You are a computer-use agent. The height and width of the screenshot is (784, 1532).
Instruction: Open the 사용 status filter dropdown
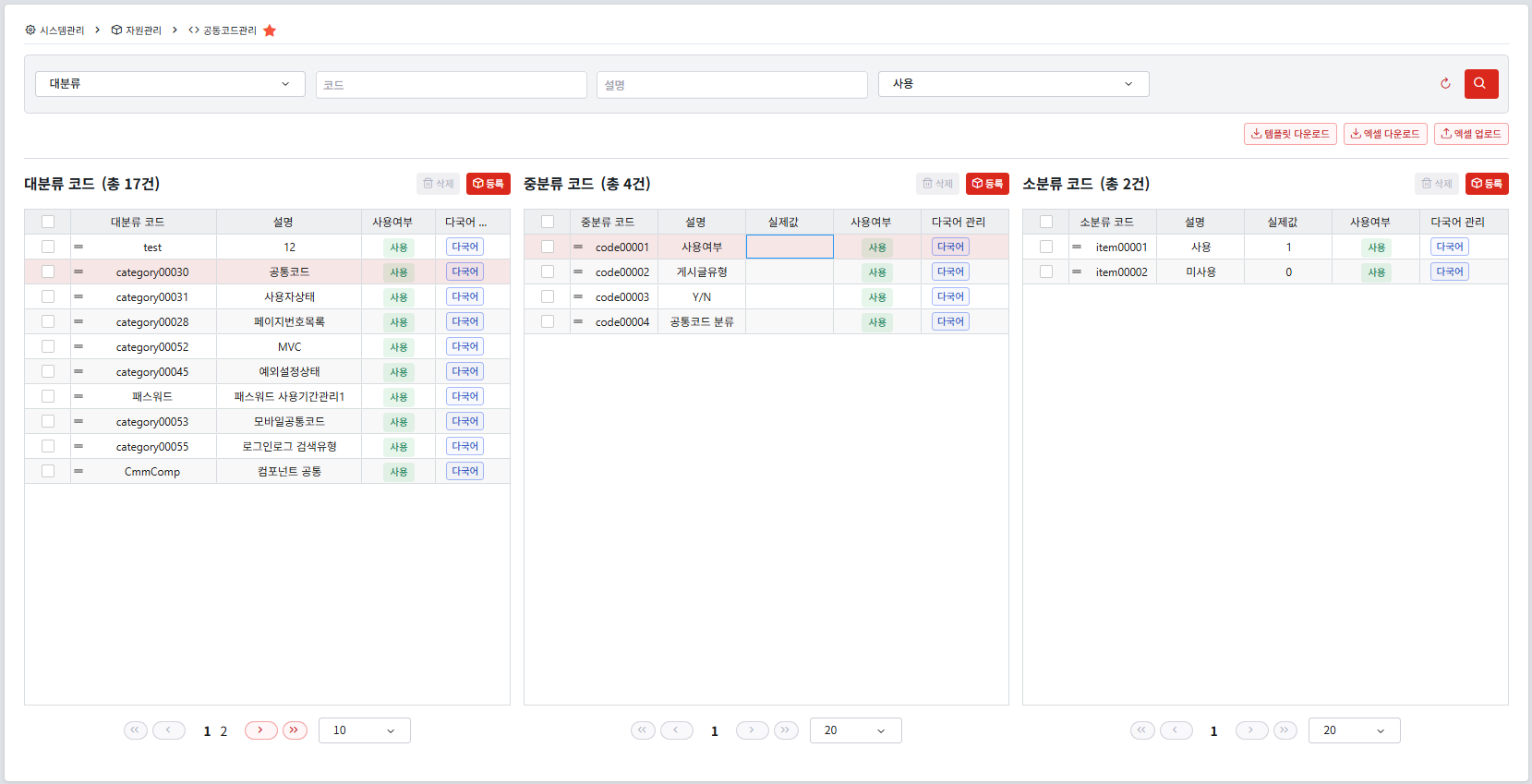(1013, 84)
